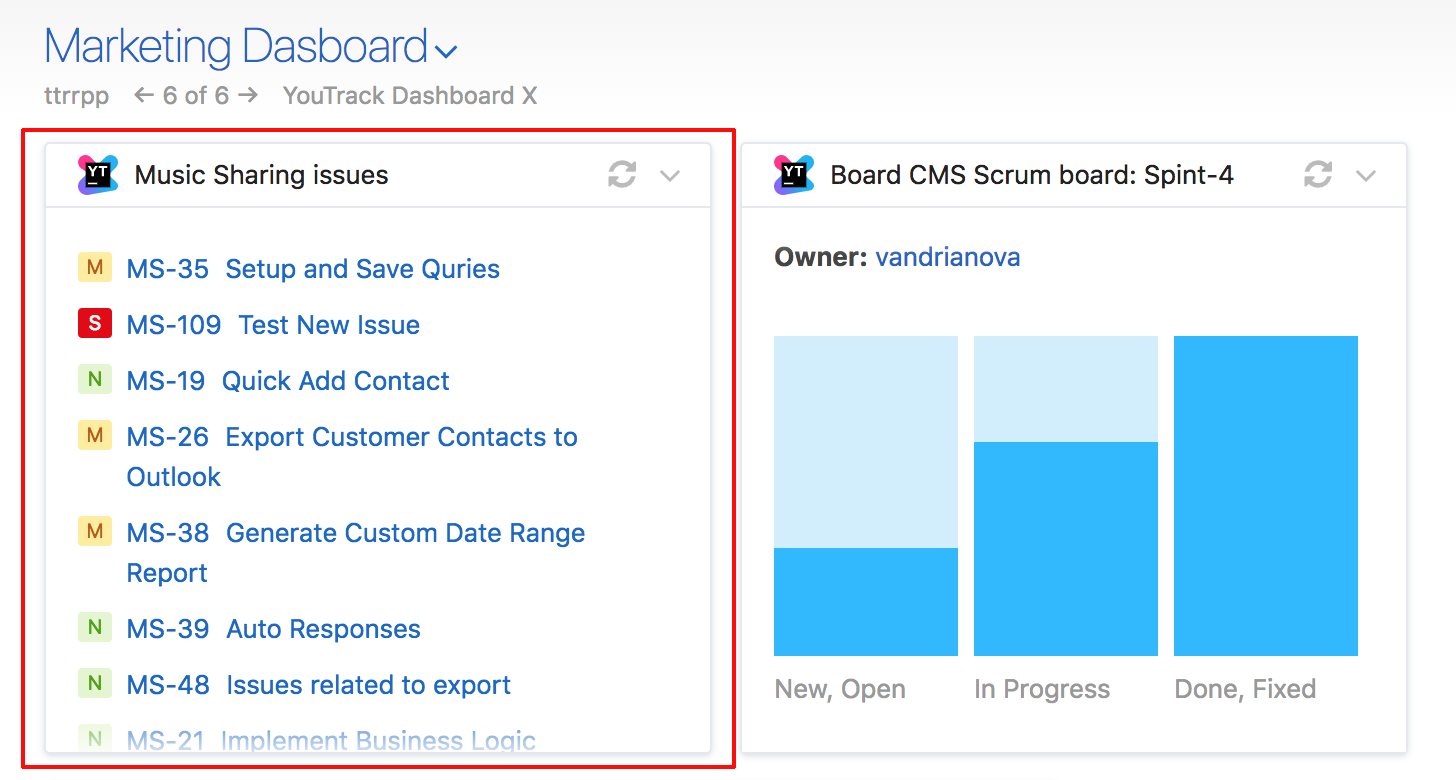1456x780 pixels.
Task: Expand Music Sharing issues widget menu chevron
Action: (x=670, y=176)
